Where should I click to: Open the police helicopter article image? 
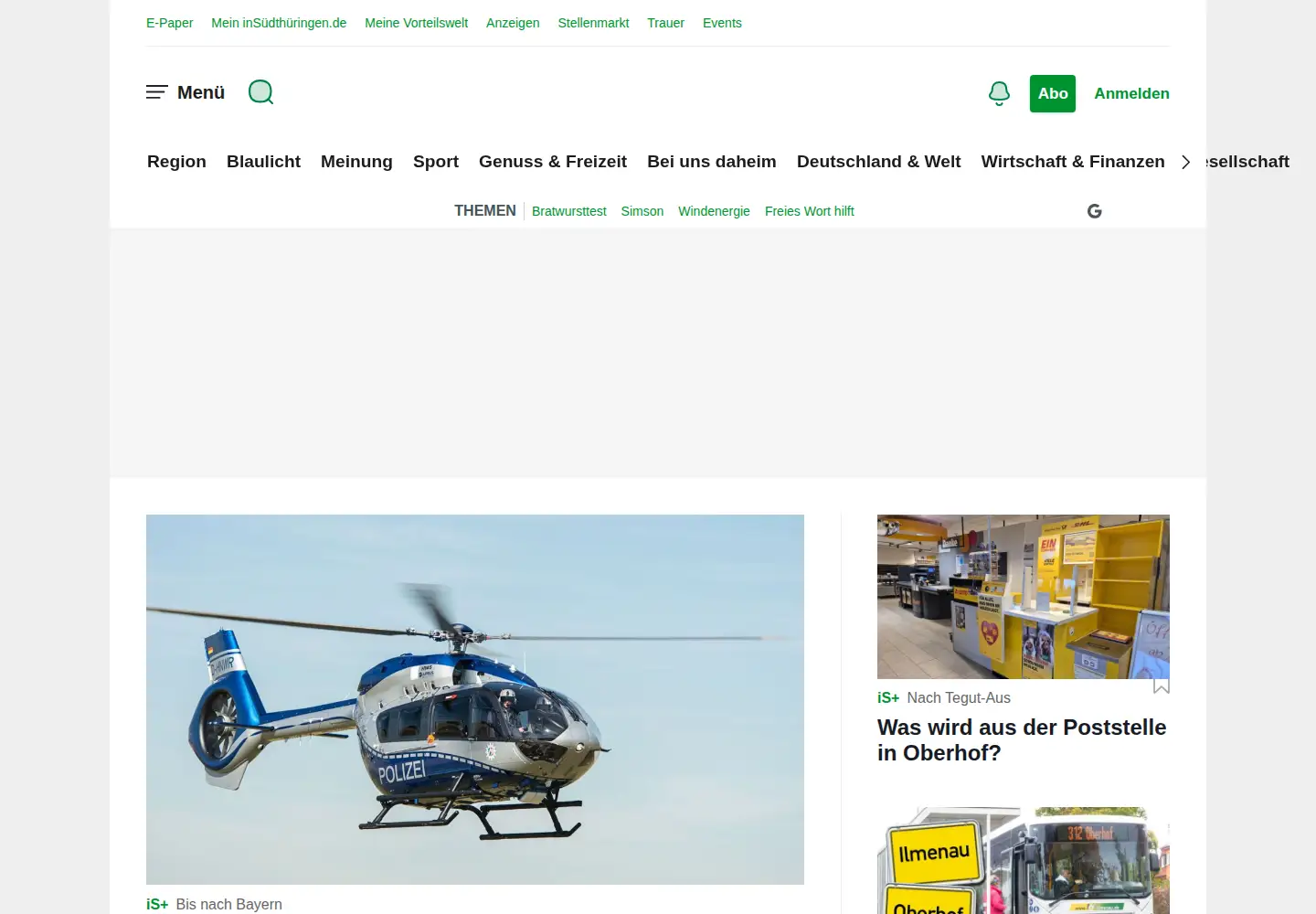475,699
